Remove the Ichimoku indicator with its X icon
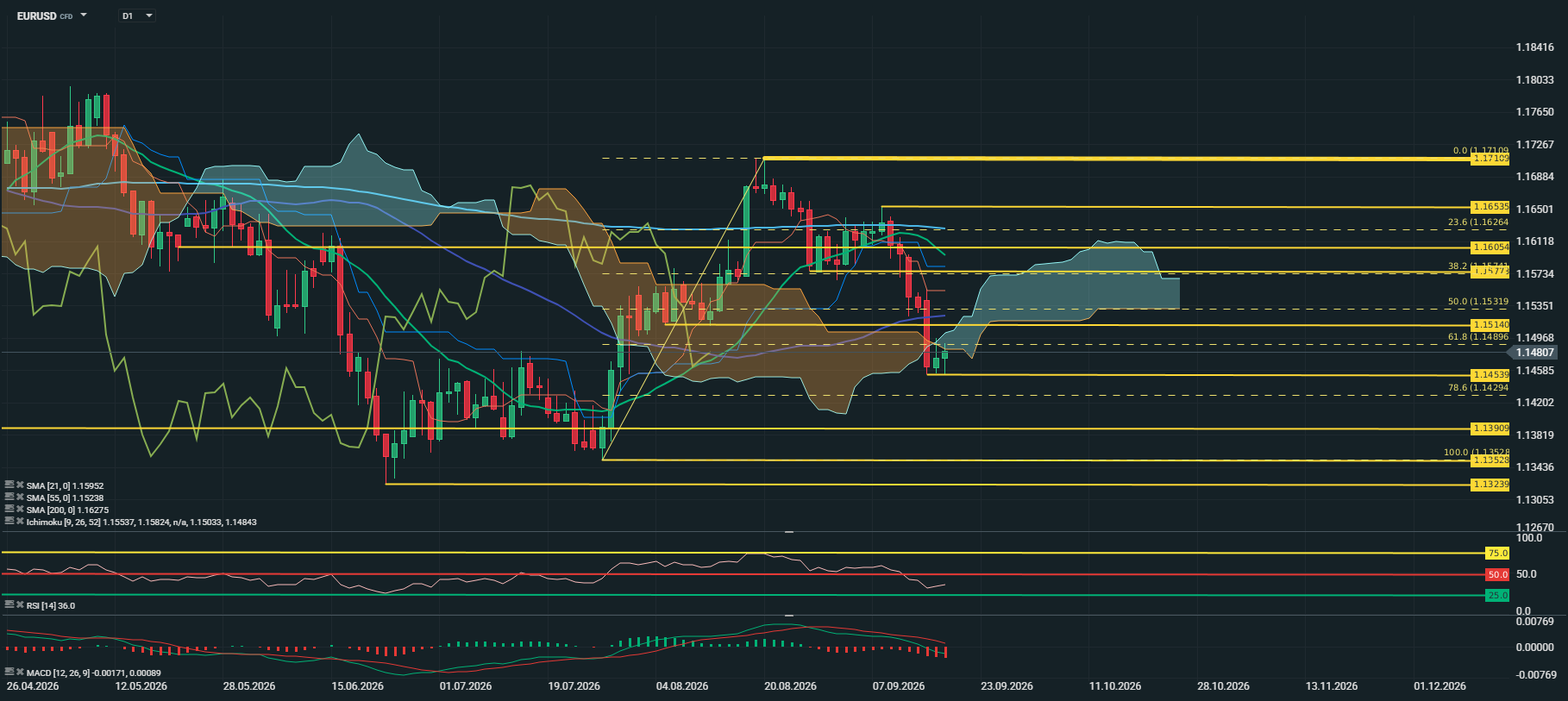 coord(20,522)
